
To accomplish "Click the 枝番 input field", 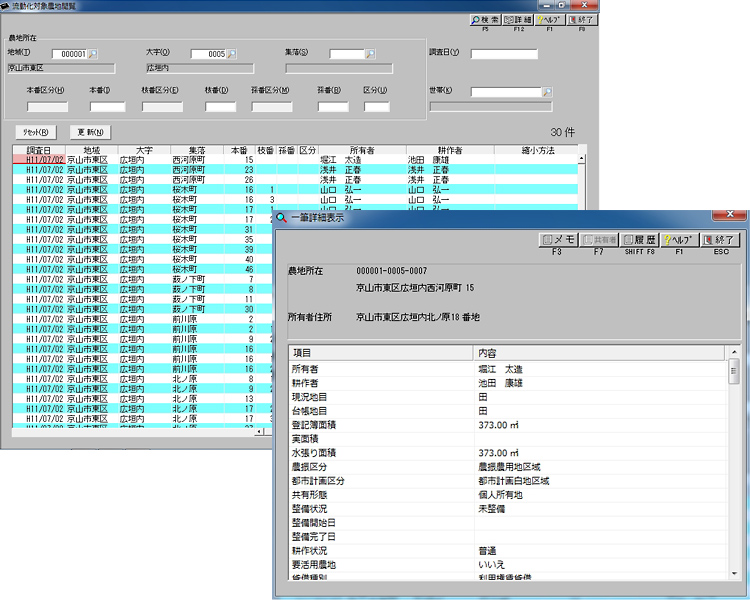I will tap(221, 107).
